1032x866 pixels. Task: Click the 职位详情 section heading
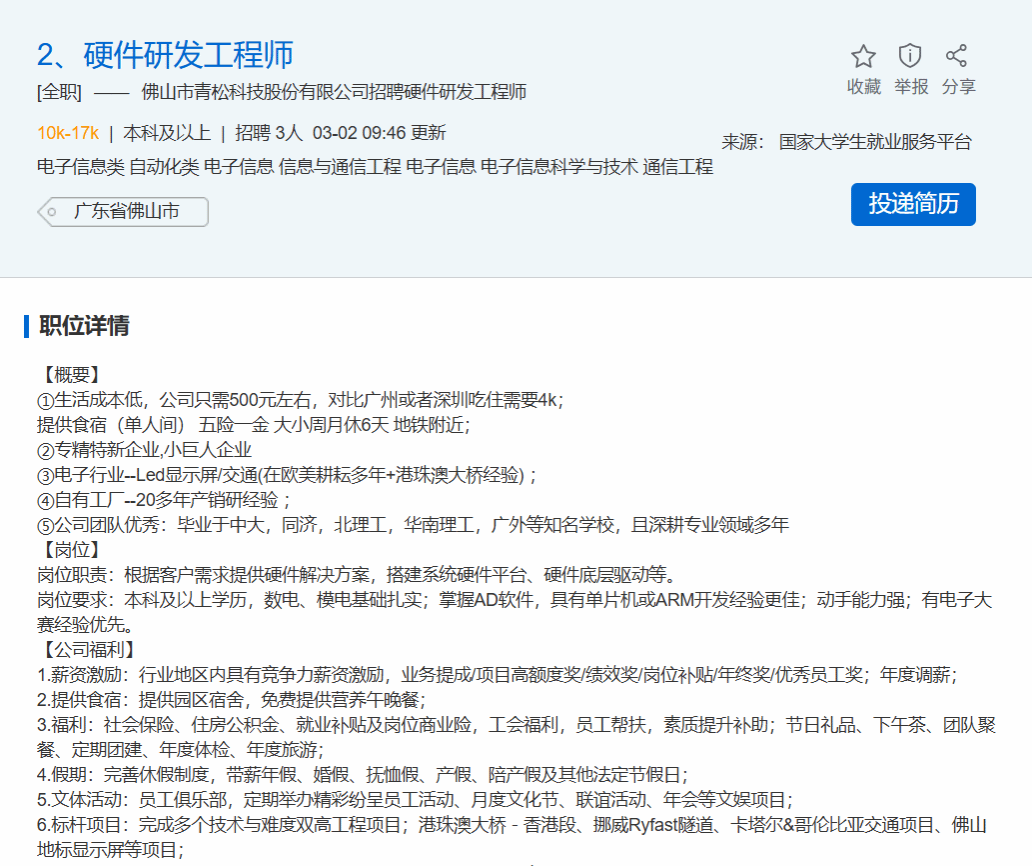coord(83,326)
